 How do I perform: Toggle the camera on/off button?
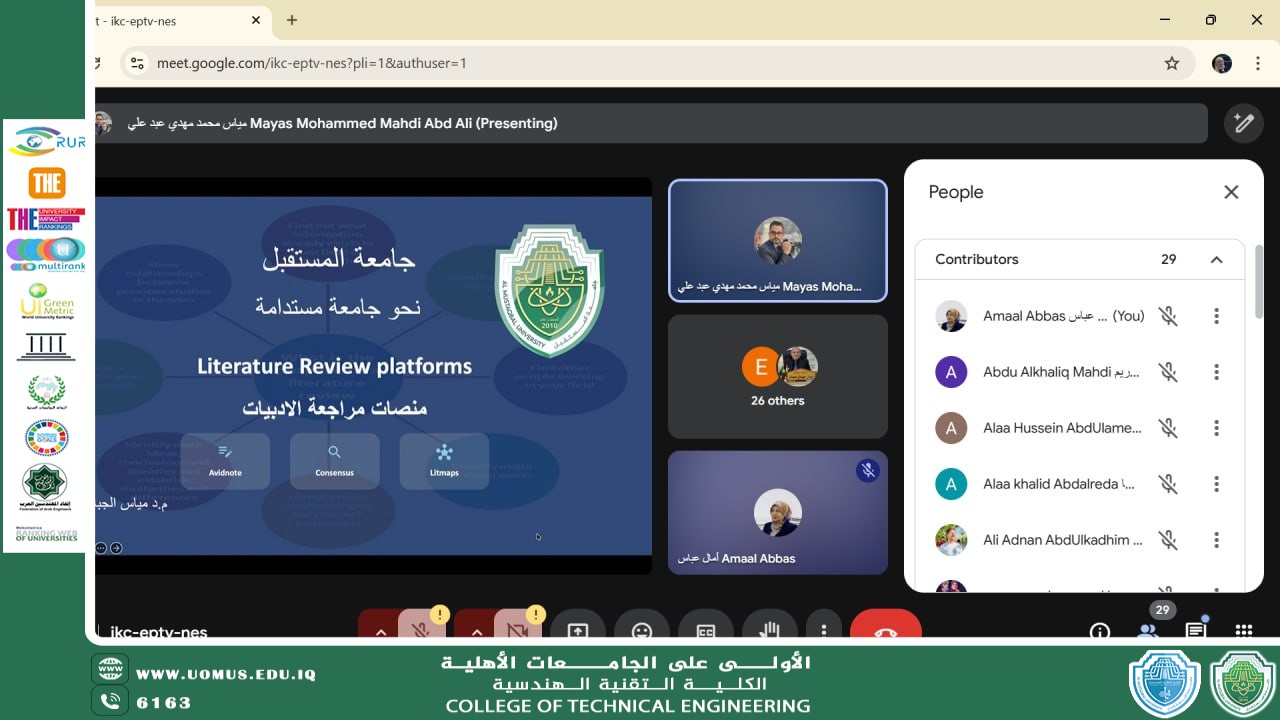coord(517,629)
